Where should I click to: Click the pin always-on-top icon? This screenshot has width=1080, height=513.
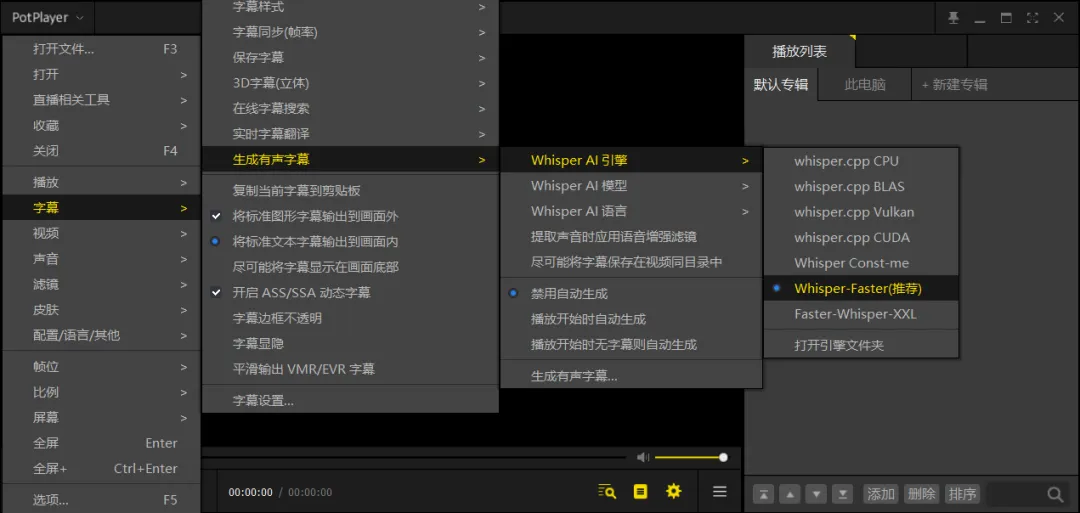tap(953, 18)
